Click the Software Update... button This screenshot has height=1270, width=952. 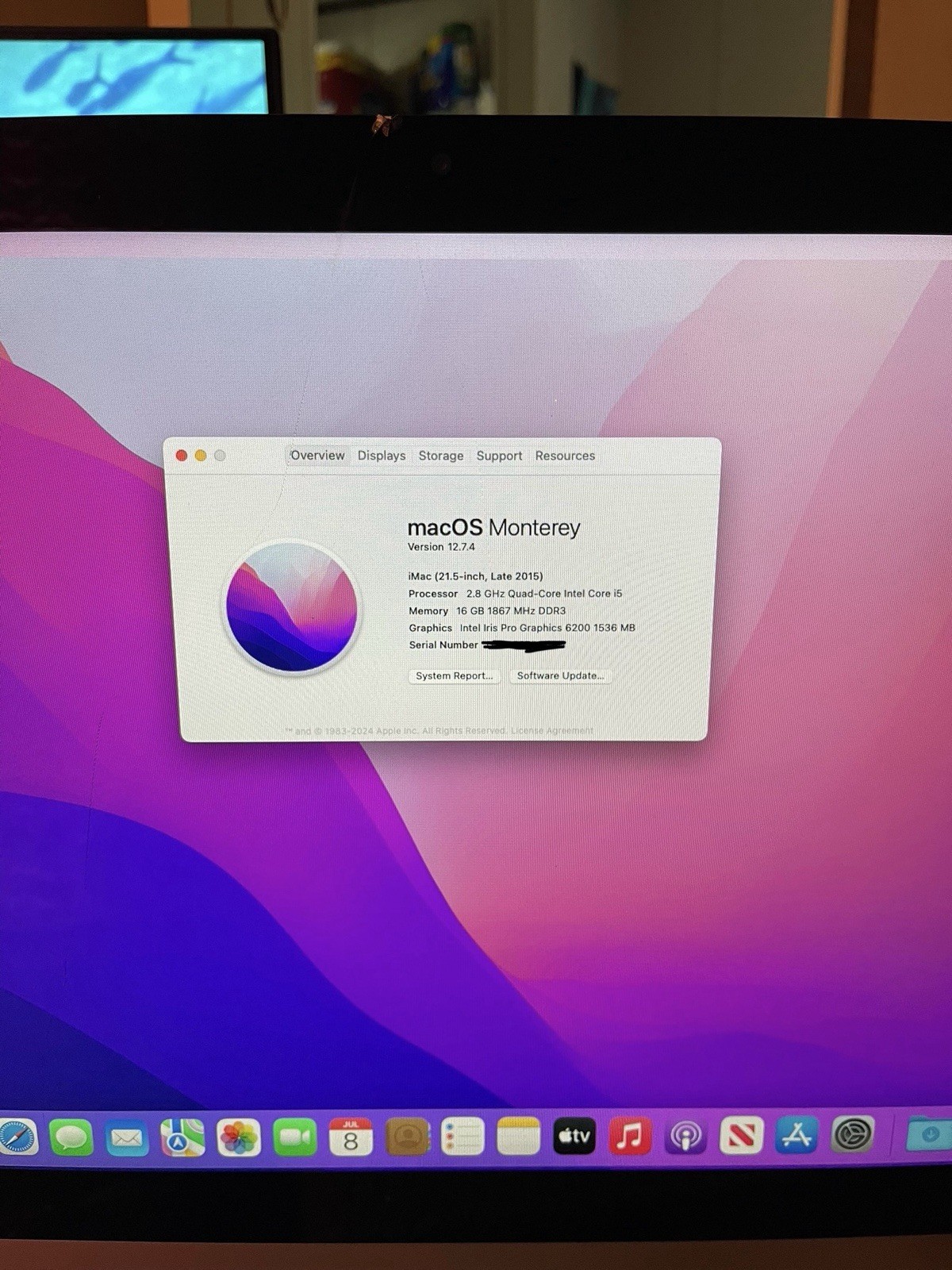click(x=560, y=675)
